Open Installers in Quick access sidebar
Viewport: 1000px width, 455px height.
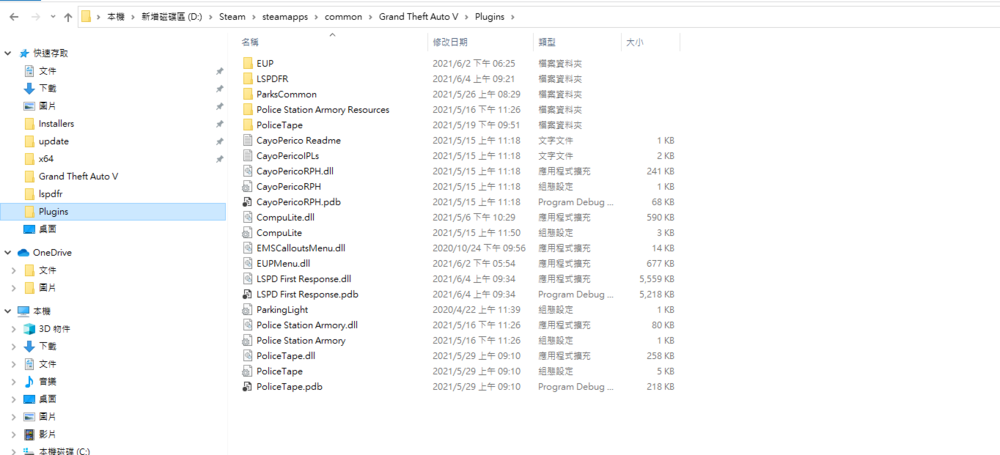click(x=56, y=124)
